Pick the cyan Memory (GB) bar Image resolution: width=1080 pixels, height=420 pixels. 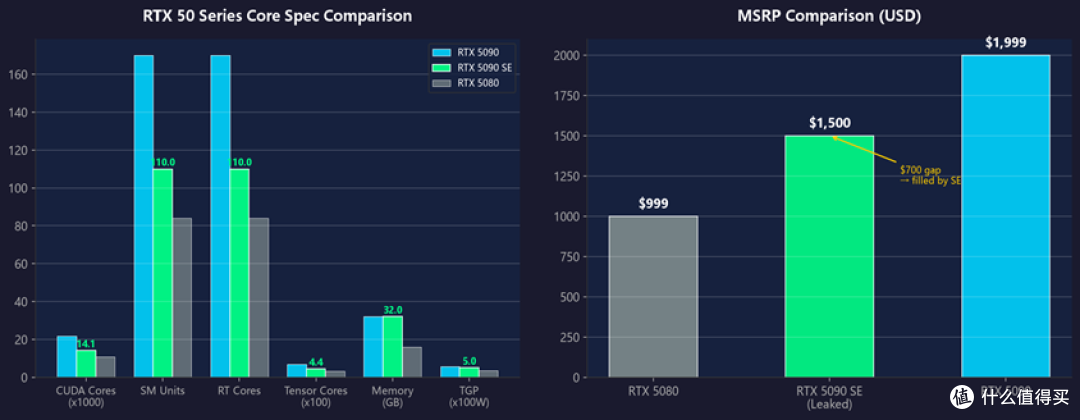(373, 347)
